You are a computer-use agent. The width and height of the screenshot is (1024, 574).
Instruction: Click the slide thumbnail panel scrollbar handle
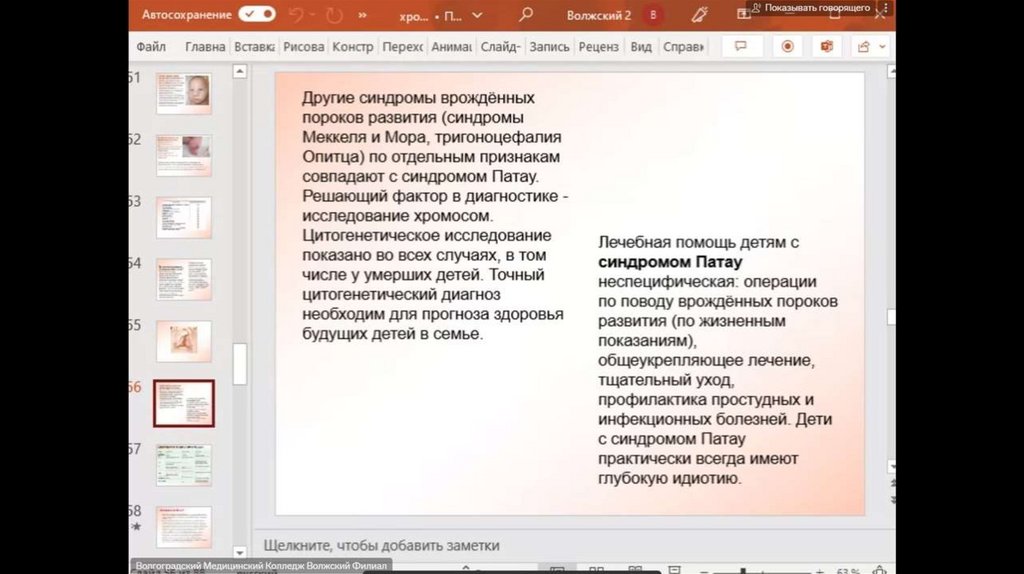[x=240, y=364]
